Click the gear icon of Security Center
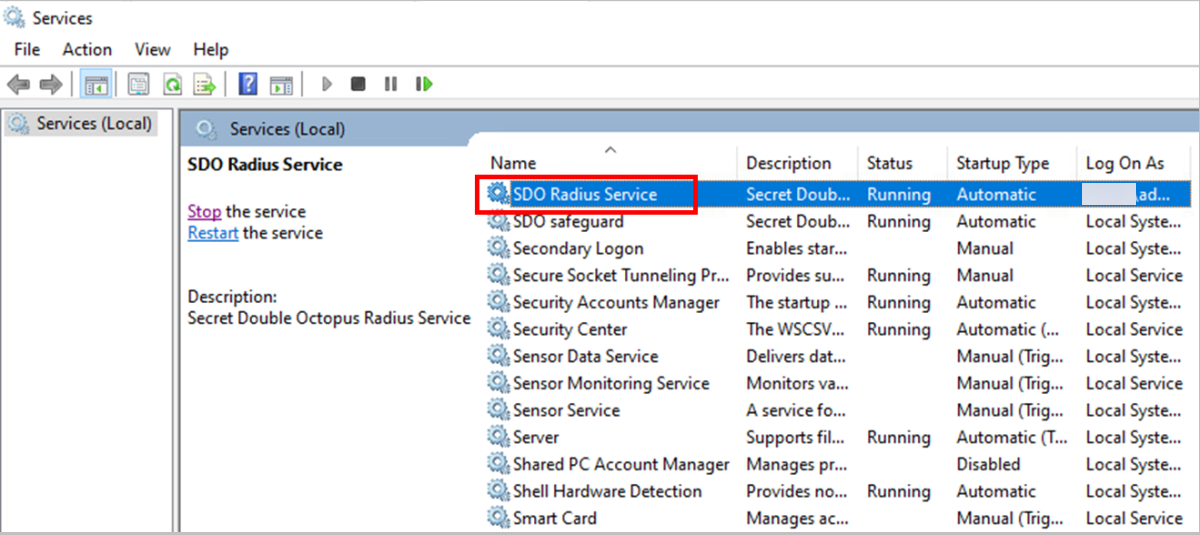The width and height of the screenshot is (1200, 535). point(498,330)
